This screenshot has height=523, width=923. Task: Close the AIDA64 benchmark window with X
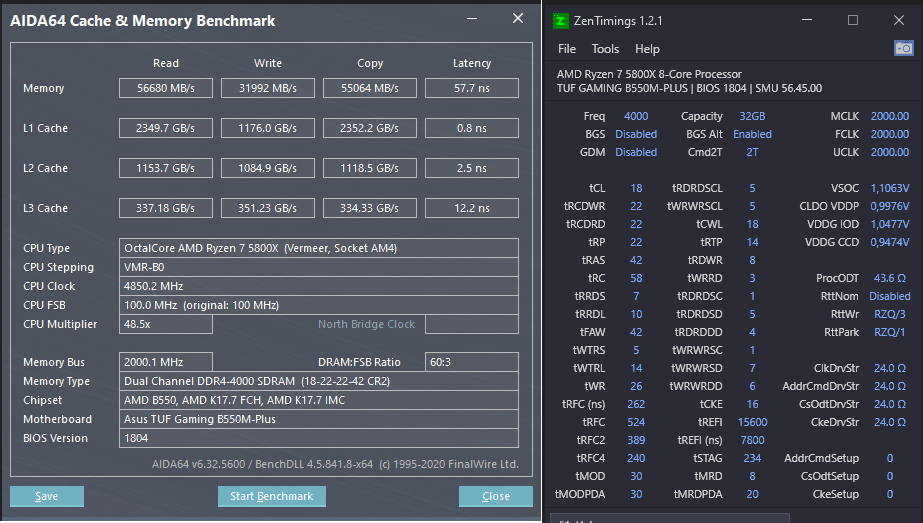(x=517, y=18)
